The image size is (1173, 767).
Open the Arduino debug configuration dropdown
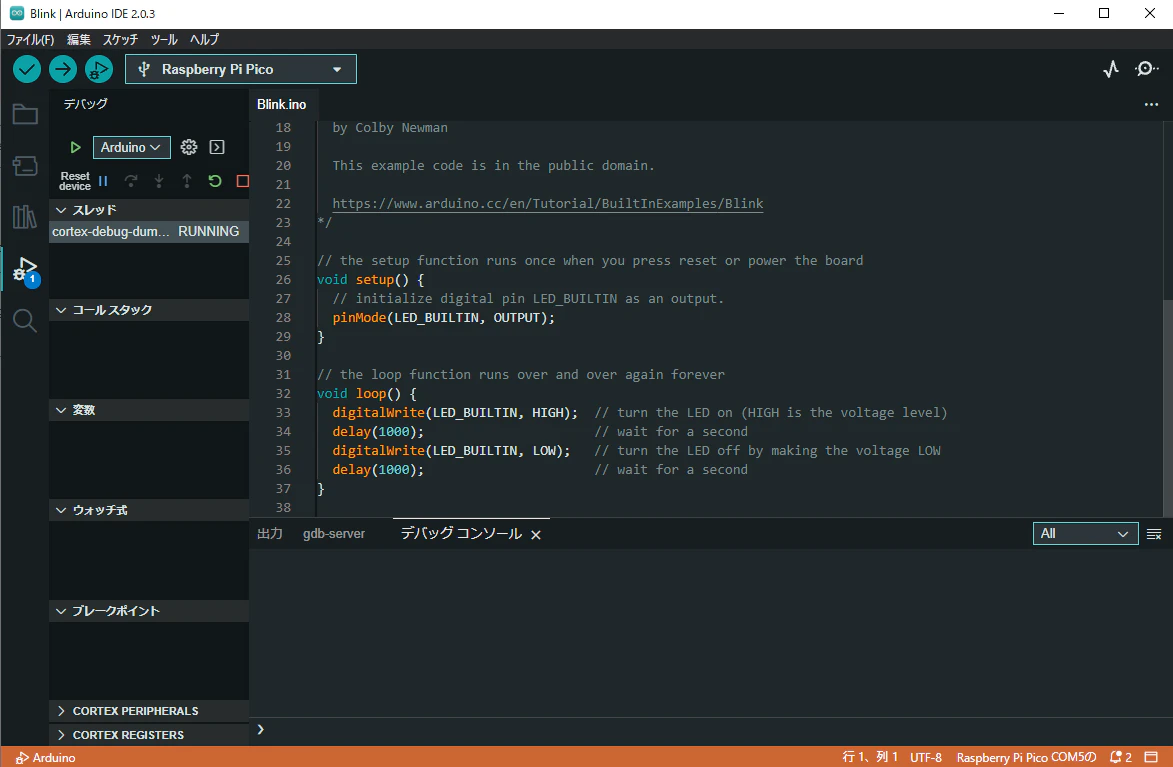(132, 147)
